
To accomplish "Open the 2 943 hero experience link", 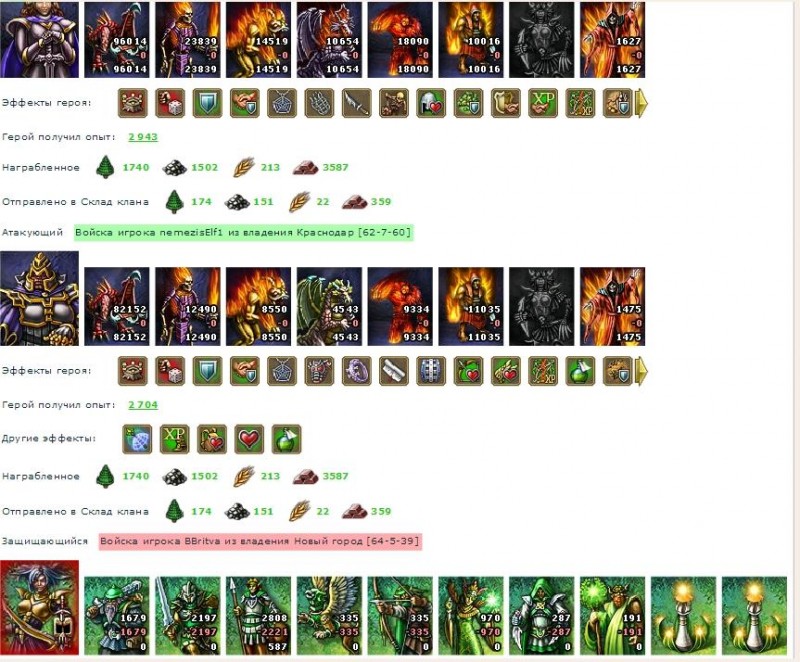I will pos(143,137).
